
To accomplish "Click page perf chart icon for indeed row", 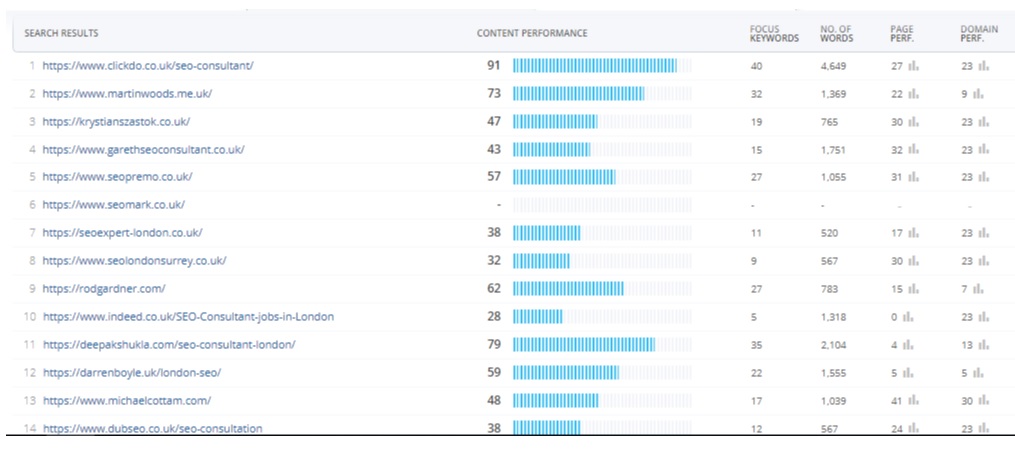I will pos(908,317).
